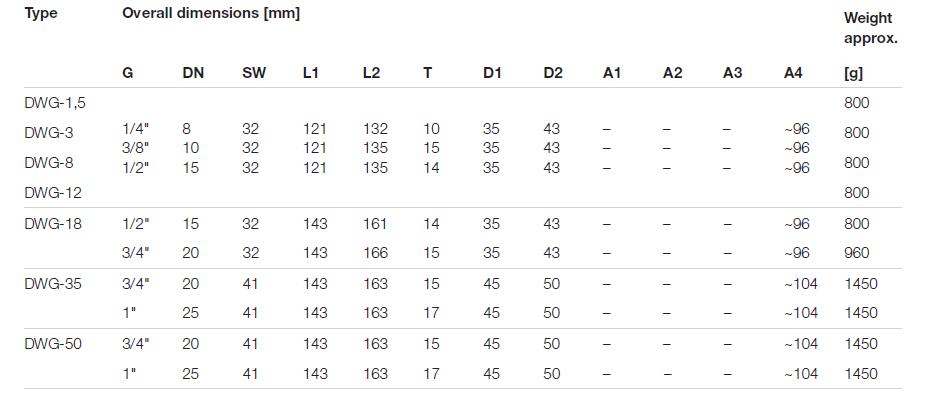Select the Overall dimensions [mm] heading
925x400 pixels.
(211, 14)
